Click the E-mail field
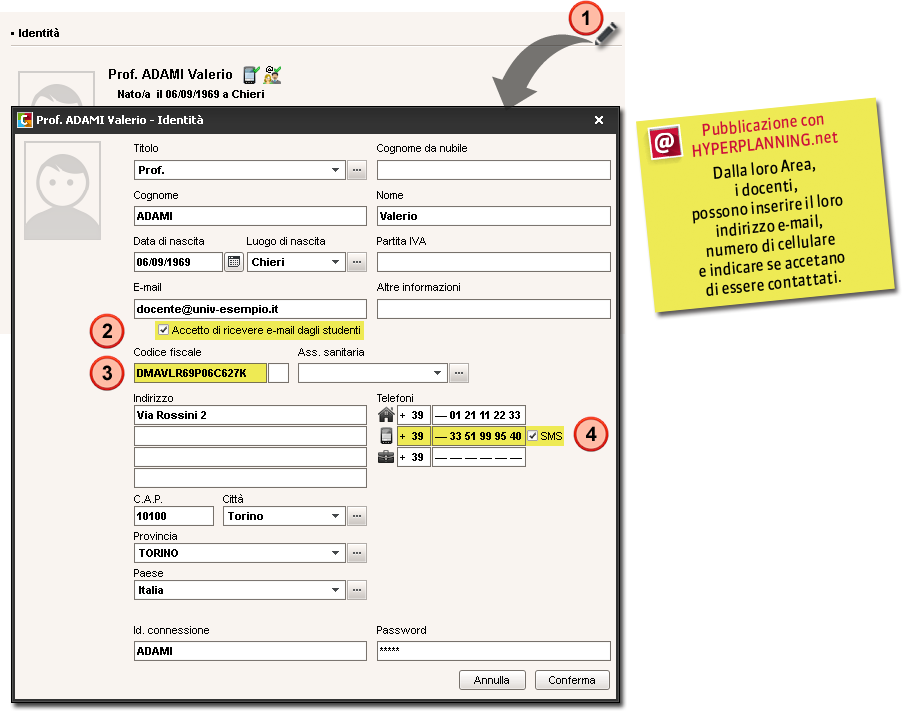Viewport: 908px width, 717px height. coord(250,309)
